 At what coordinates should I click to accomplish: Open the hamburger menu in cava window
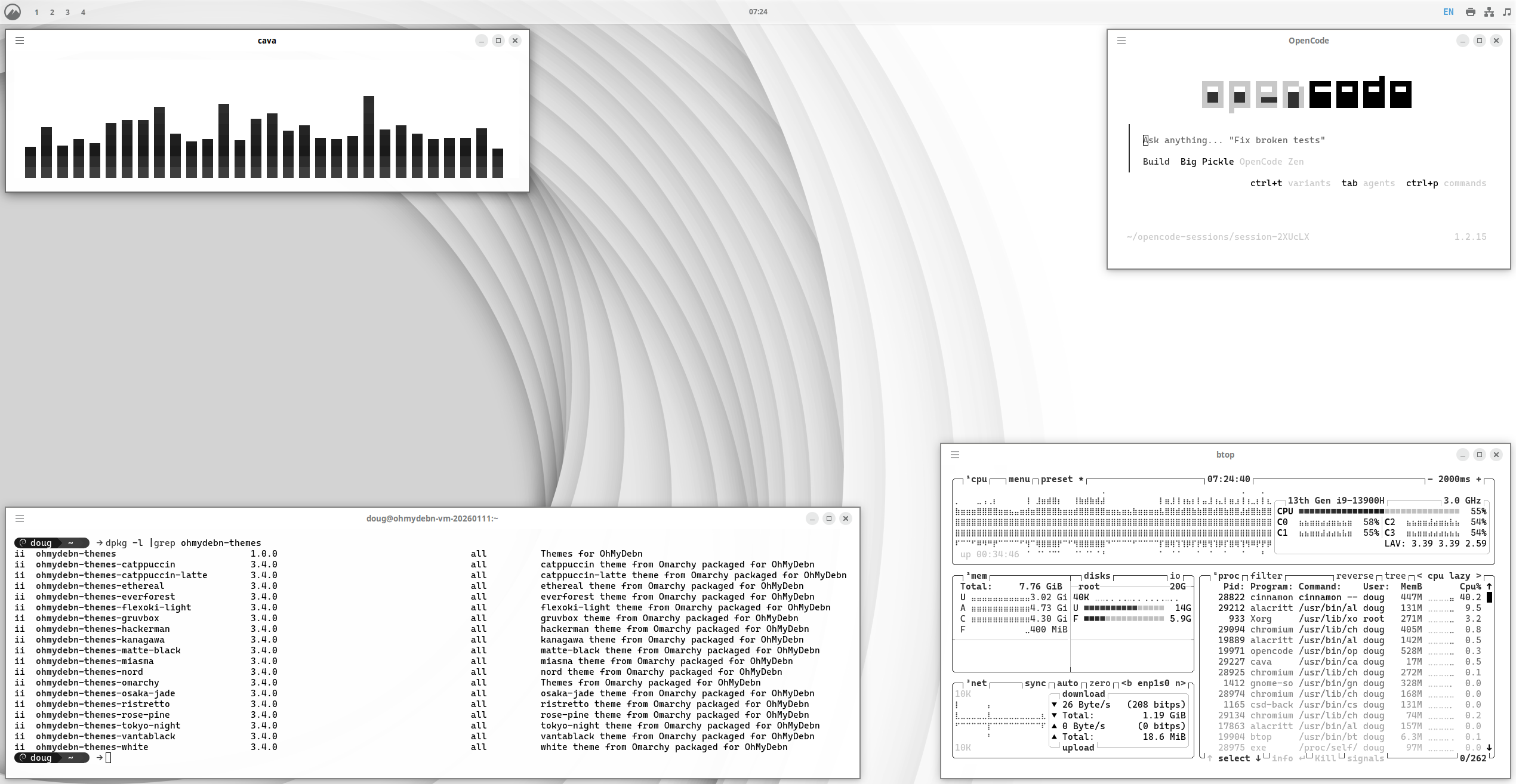[20, 41]
